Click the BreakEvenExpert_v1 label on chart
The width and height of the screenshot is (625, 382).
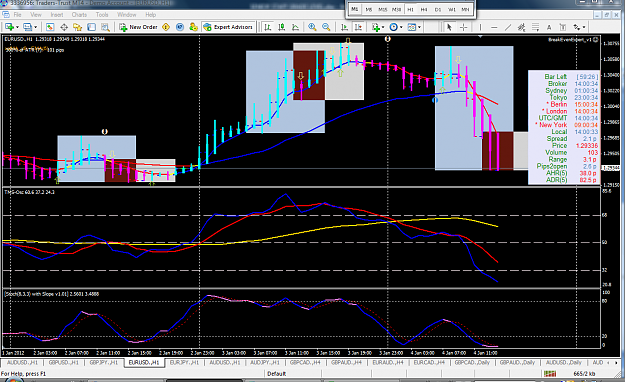[570, 39]
